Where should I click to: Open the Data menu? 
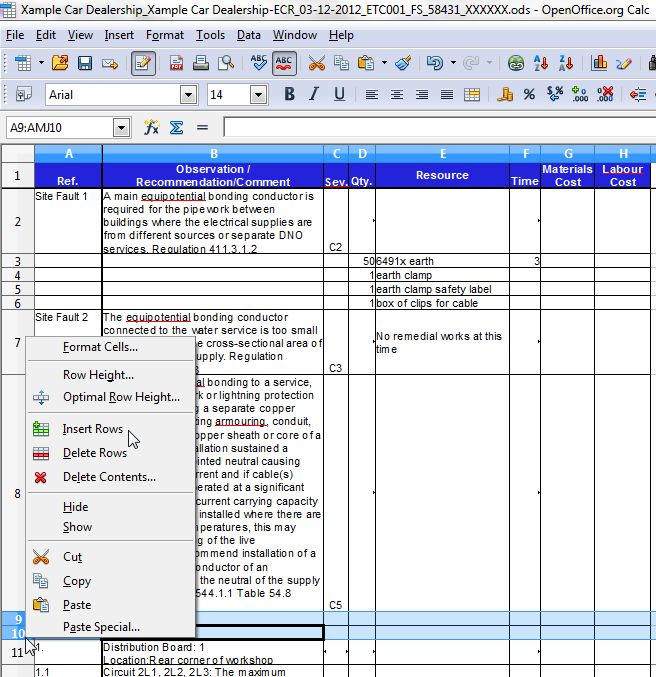(248, 35)
